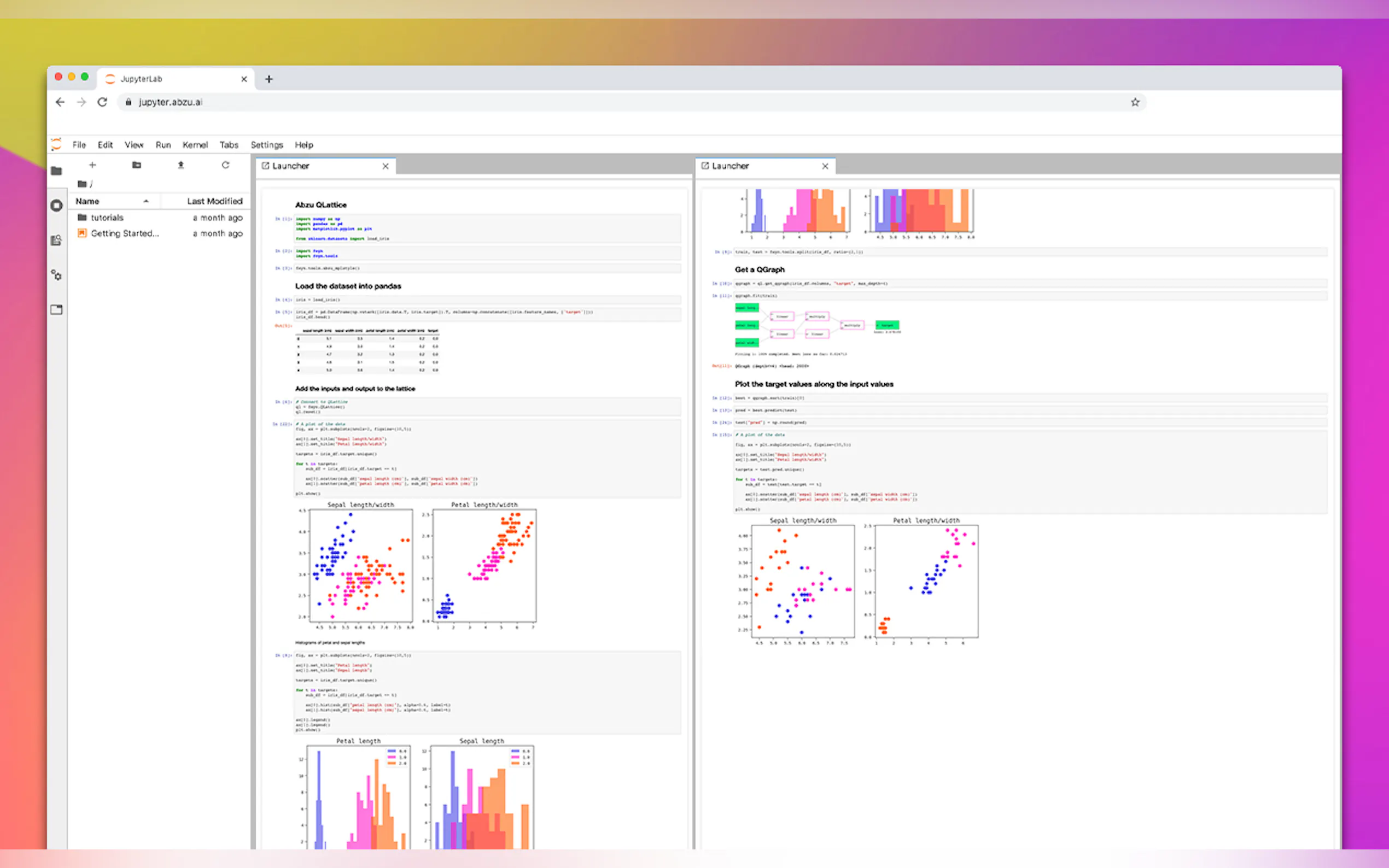The height and width of the screenshot is (868, 1389).
Task: Open the tutorials folder
Action: pyautogui.click(x=107, y=218)
